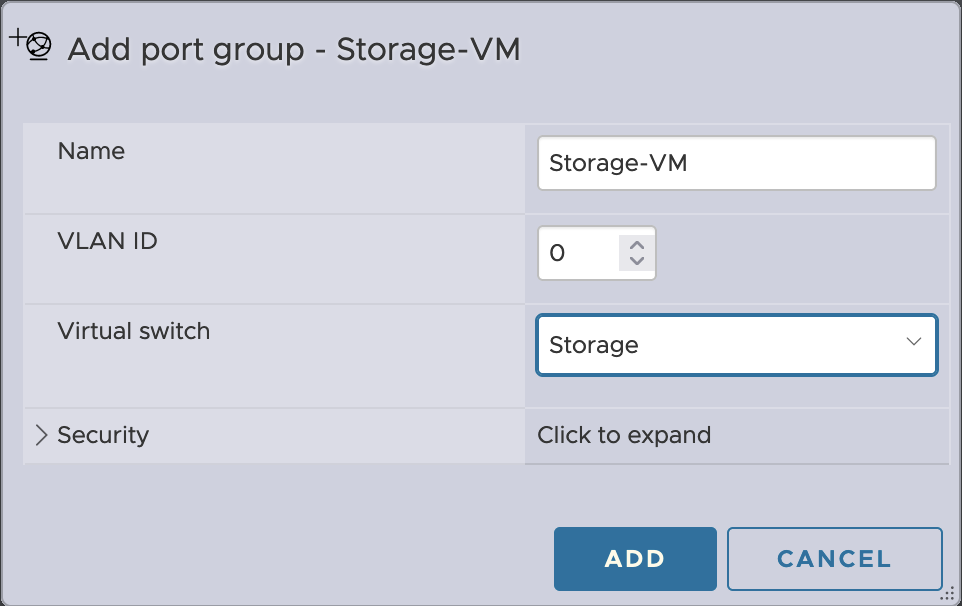Select the Security row label

click(x=103, y=435)
